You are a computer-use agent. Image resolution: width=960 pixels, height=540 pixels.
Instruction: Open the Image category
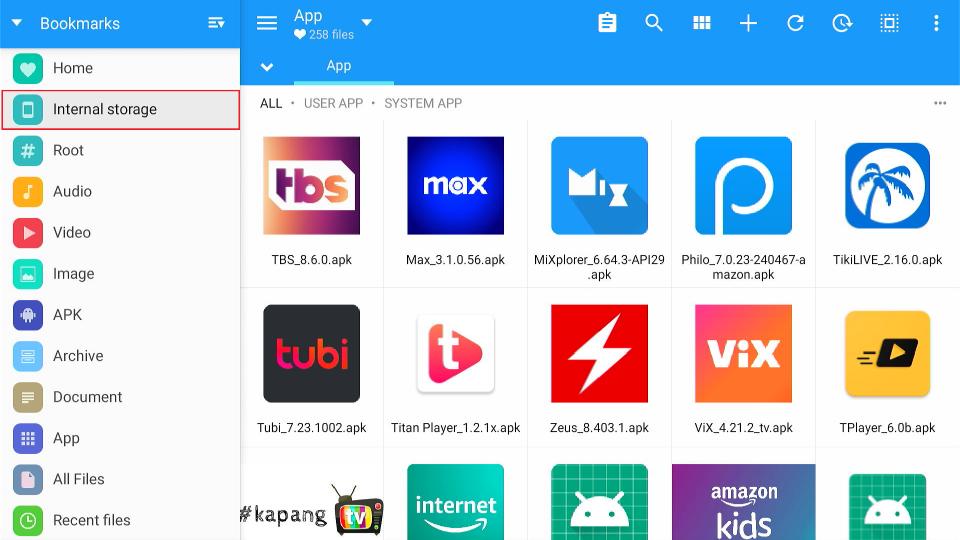pos(120,274)
